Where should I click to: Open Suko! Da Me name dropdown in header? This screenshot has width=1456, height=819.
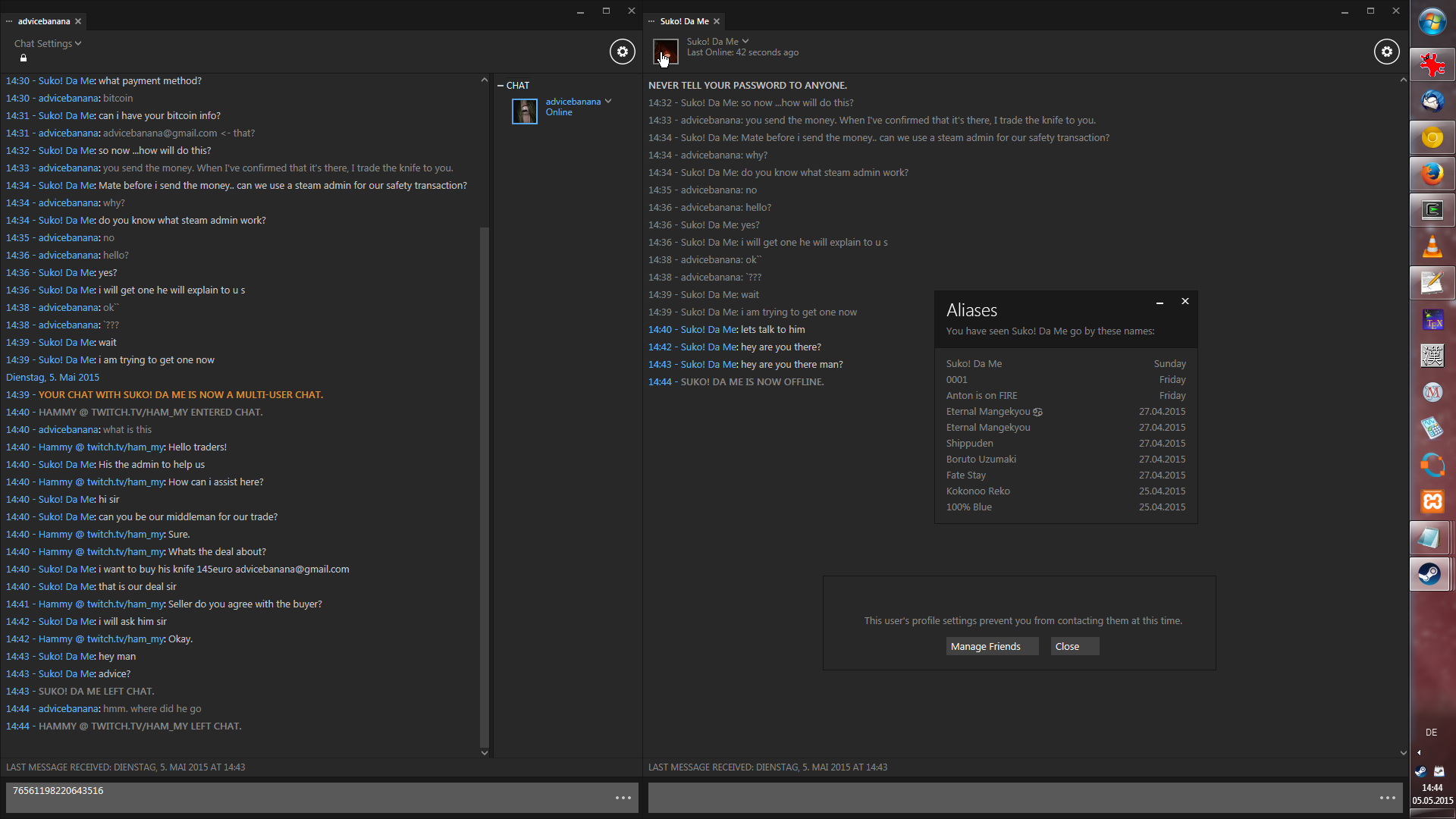click(x=745, y=41)
